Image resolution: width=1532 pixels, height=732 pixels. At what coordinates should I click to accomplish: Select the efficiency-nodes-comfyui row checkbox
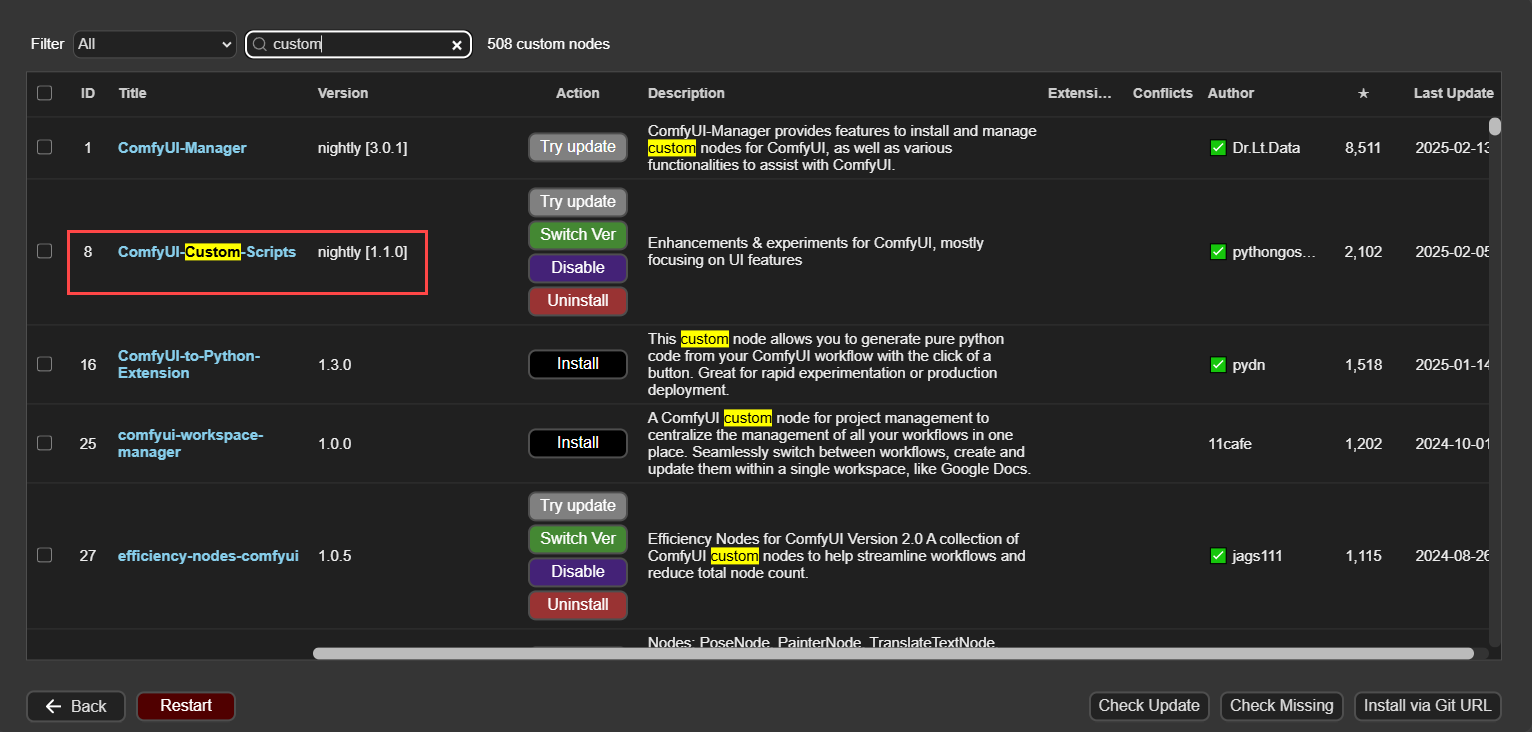(x=44, y=555)
